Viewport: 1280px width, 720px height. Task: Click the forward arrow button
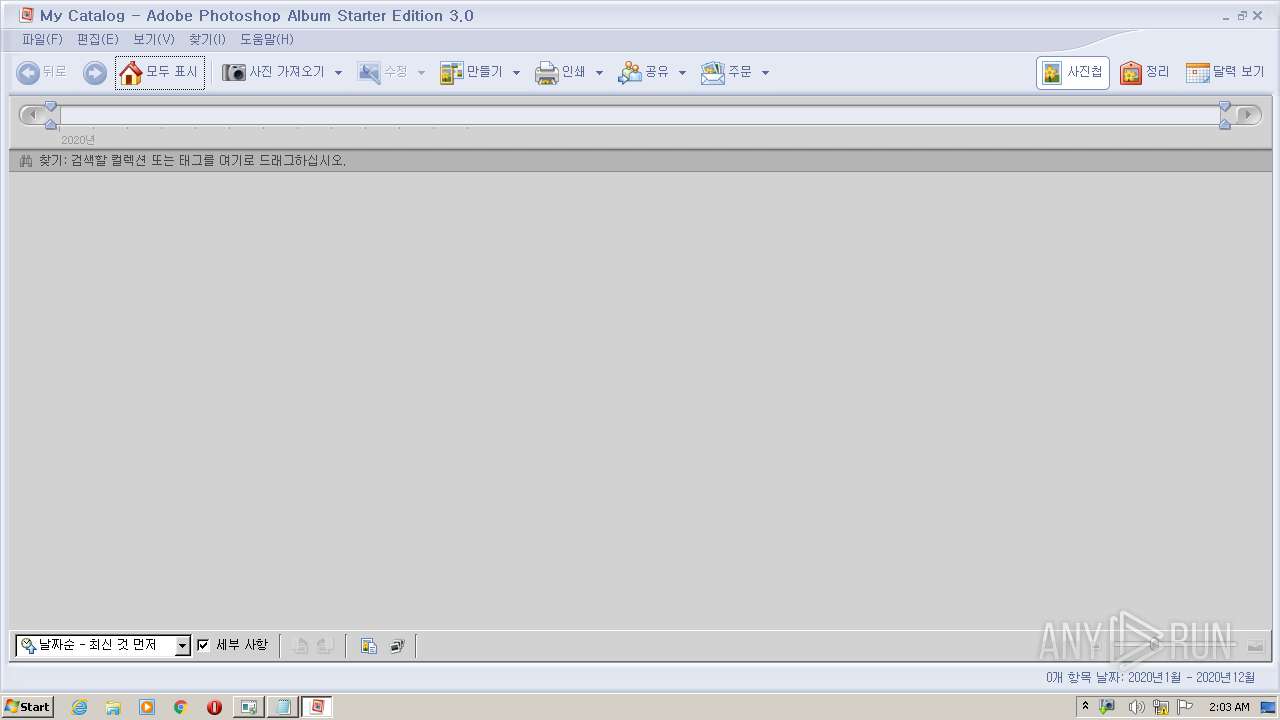click(x=95, y=72)
